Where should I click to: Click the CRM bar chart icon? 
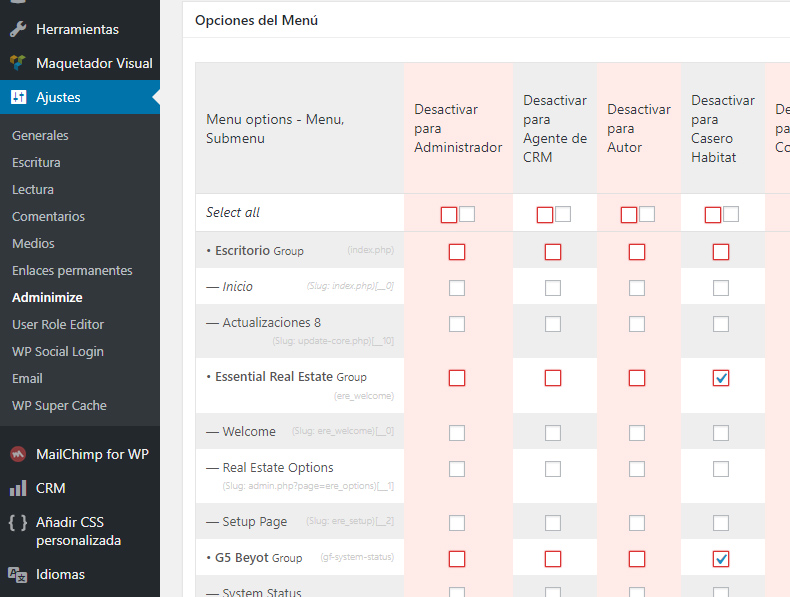pos(18,488)
